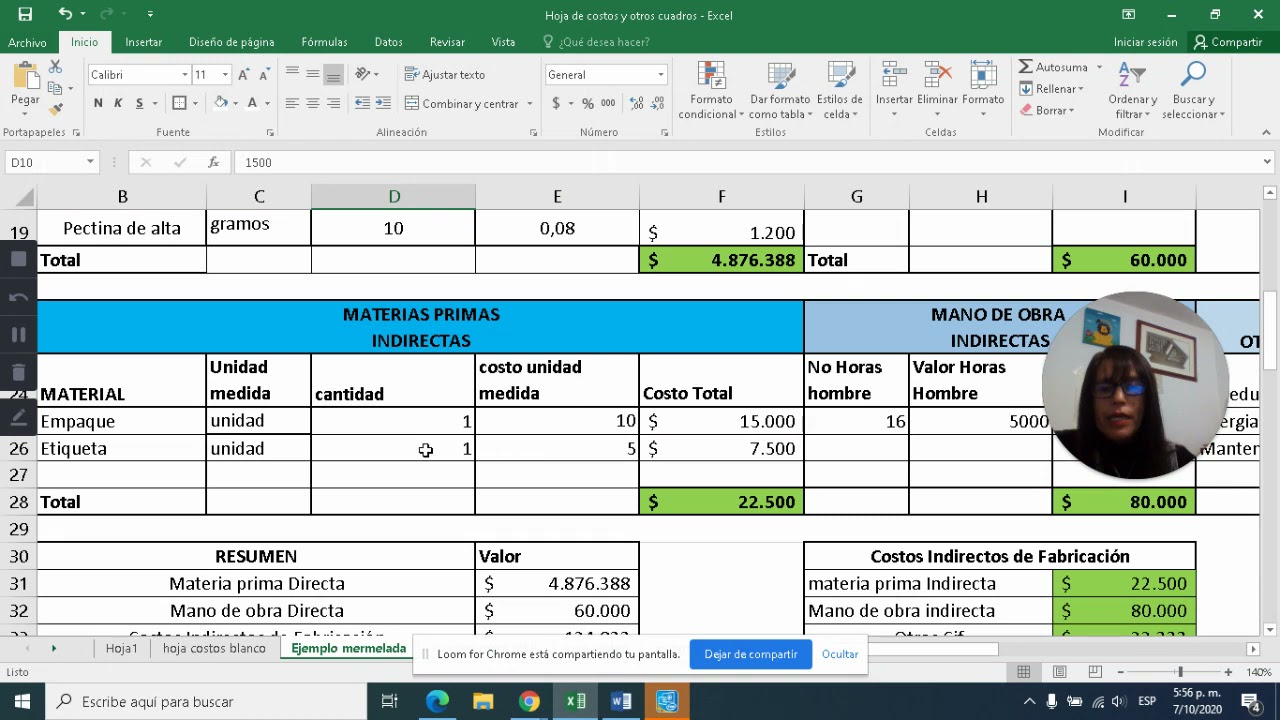Viewport: 1280px width, 720px height.
Task: Click the Ocultar link
Action: (840, 654)
